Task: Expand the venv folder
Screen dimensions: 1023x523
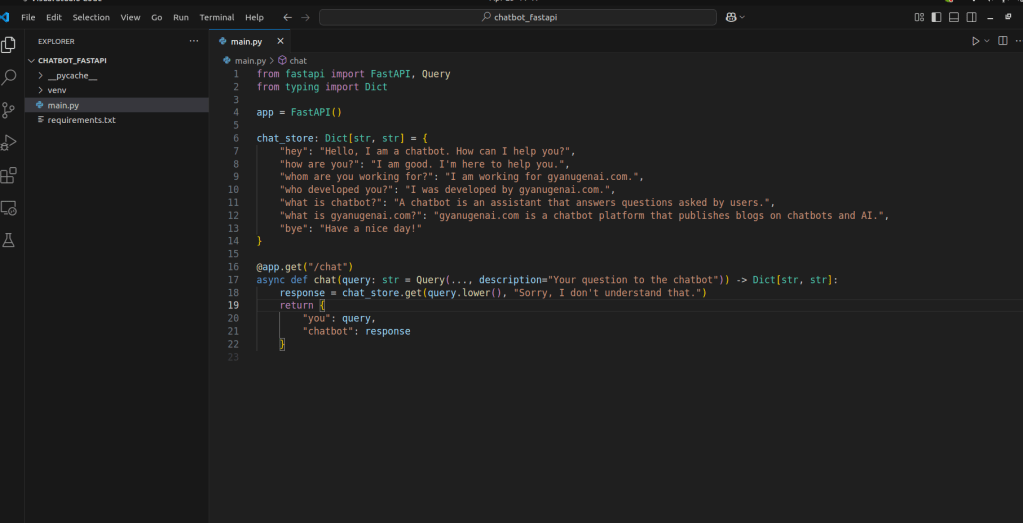Action: [57, 90]
